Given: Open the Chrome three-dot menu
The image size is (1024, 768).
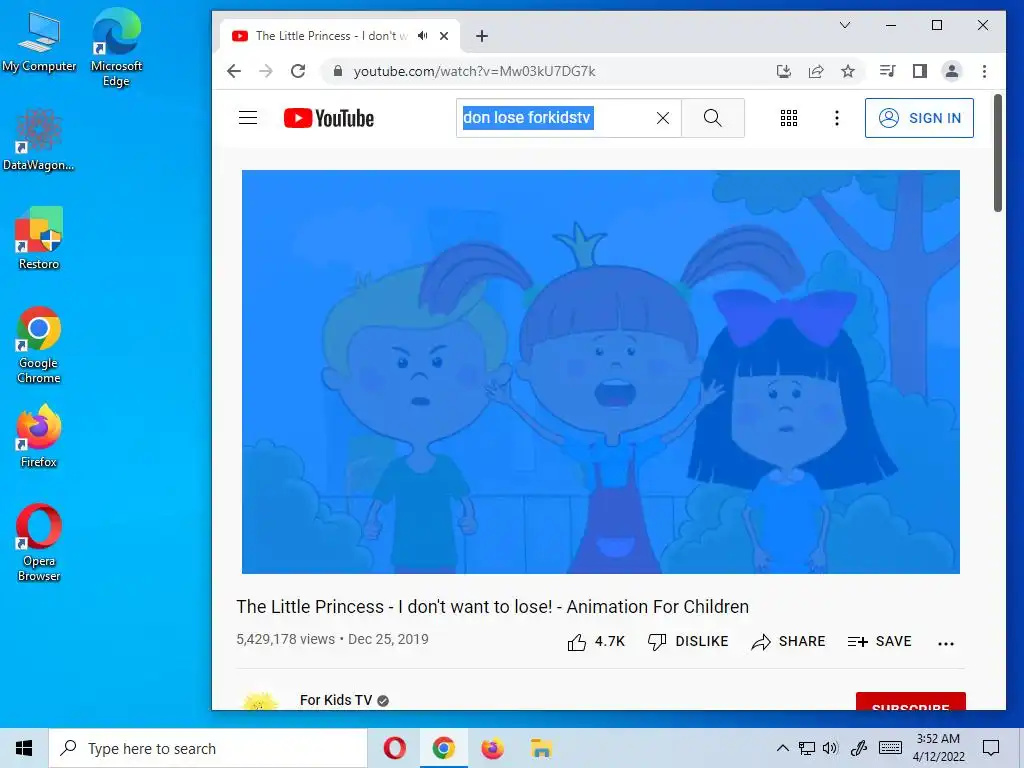Looking at the screenshot, I should tap(984, 71).
